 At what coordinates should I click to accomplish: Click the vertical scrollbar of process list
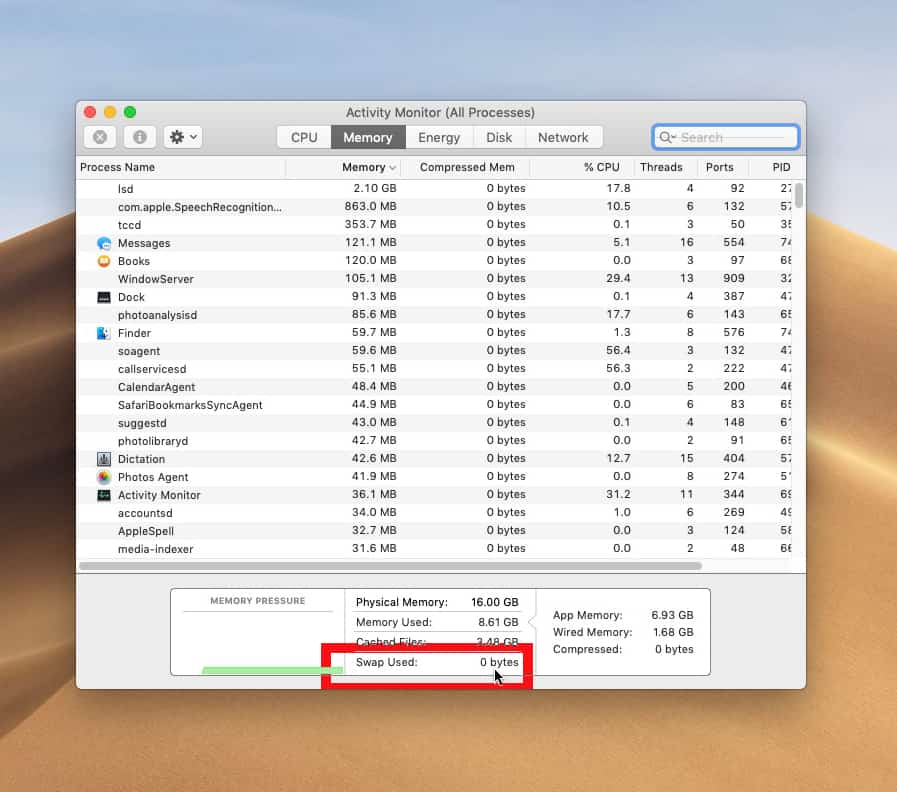799,196
